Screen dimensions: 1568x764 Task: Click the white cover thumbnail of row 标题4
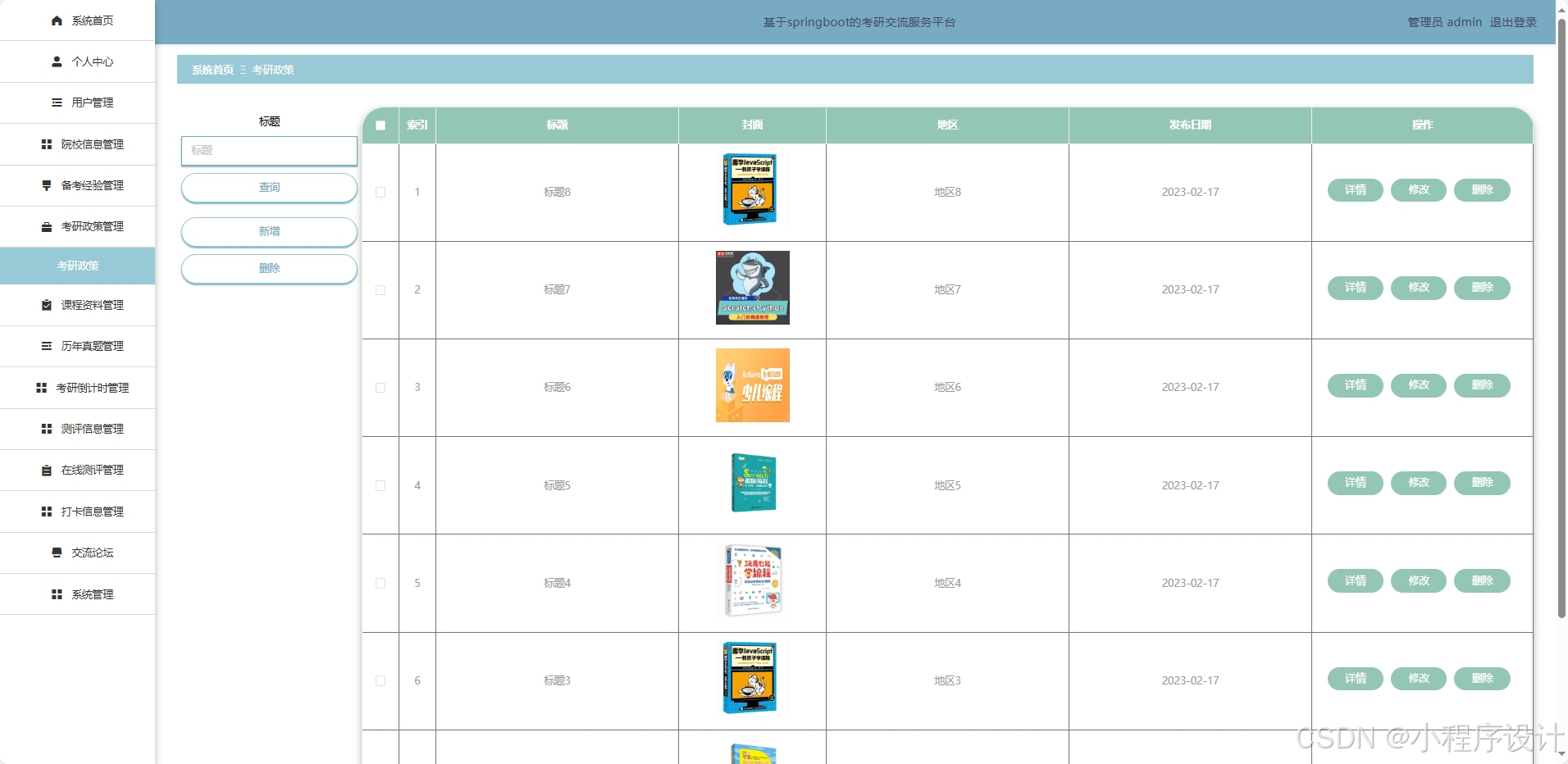click(752, 580)
